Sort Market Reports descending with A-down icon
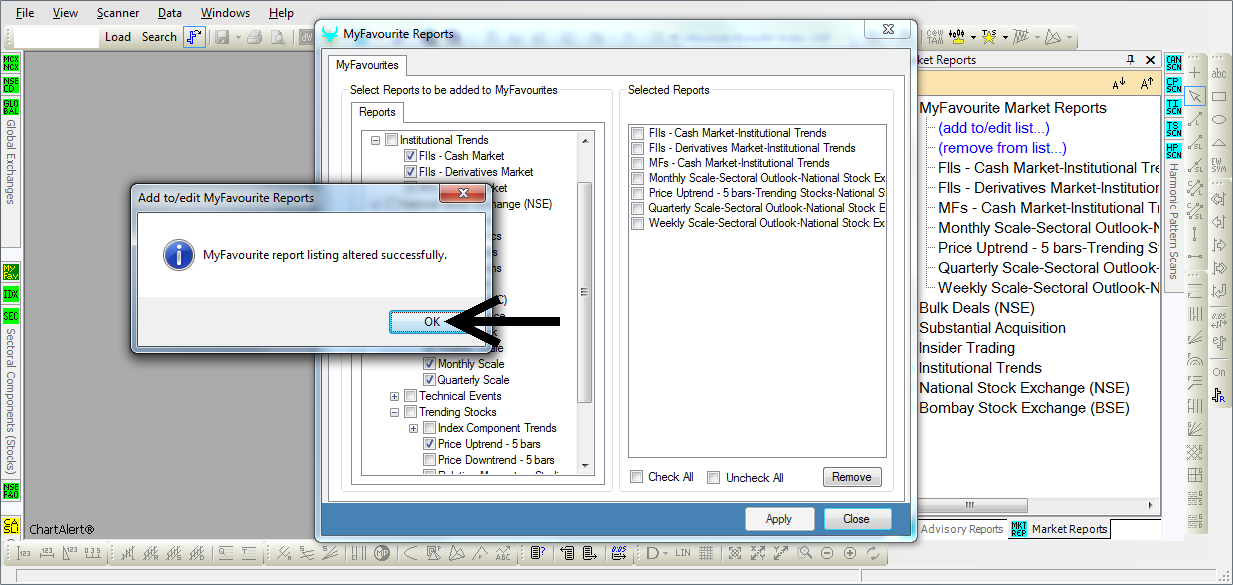This screenshot has height=585, width=1233. pos(1119,83)
